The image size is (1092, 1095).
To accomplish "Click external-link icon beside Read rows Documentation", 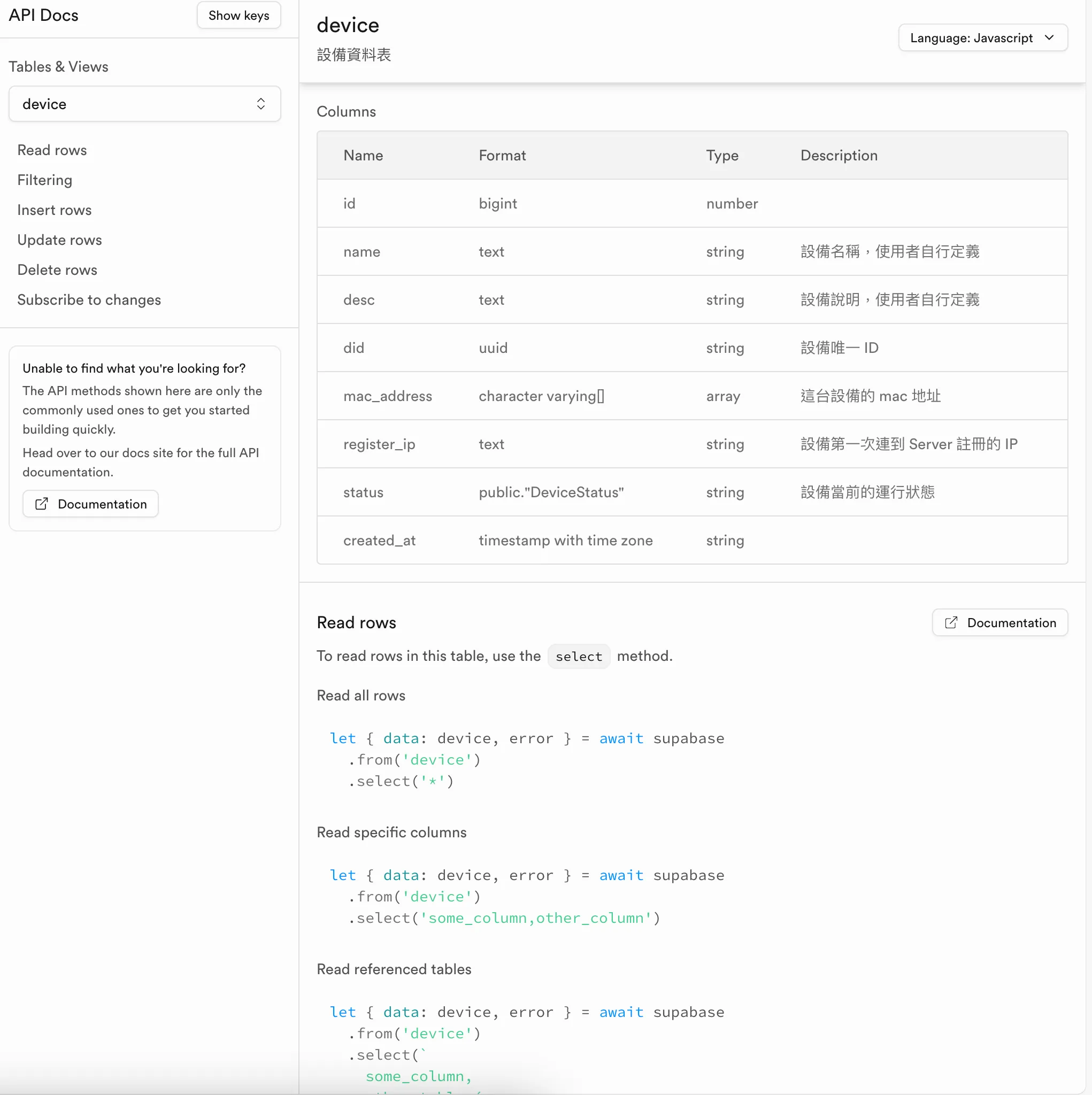I will pos(951,622).
